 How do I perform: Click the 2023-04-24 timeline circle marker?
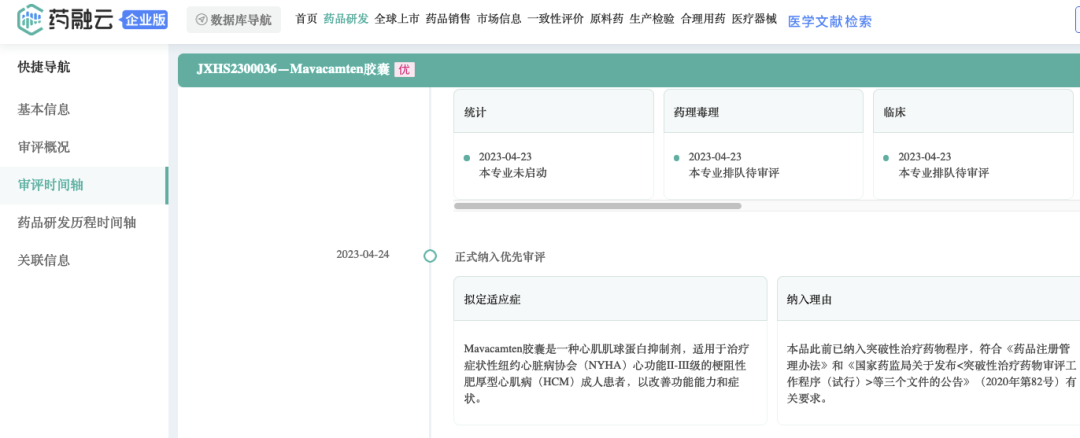point(430,256)
